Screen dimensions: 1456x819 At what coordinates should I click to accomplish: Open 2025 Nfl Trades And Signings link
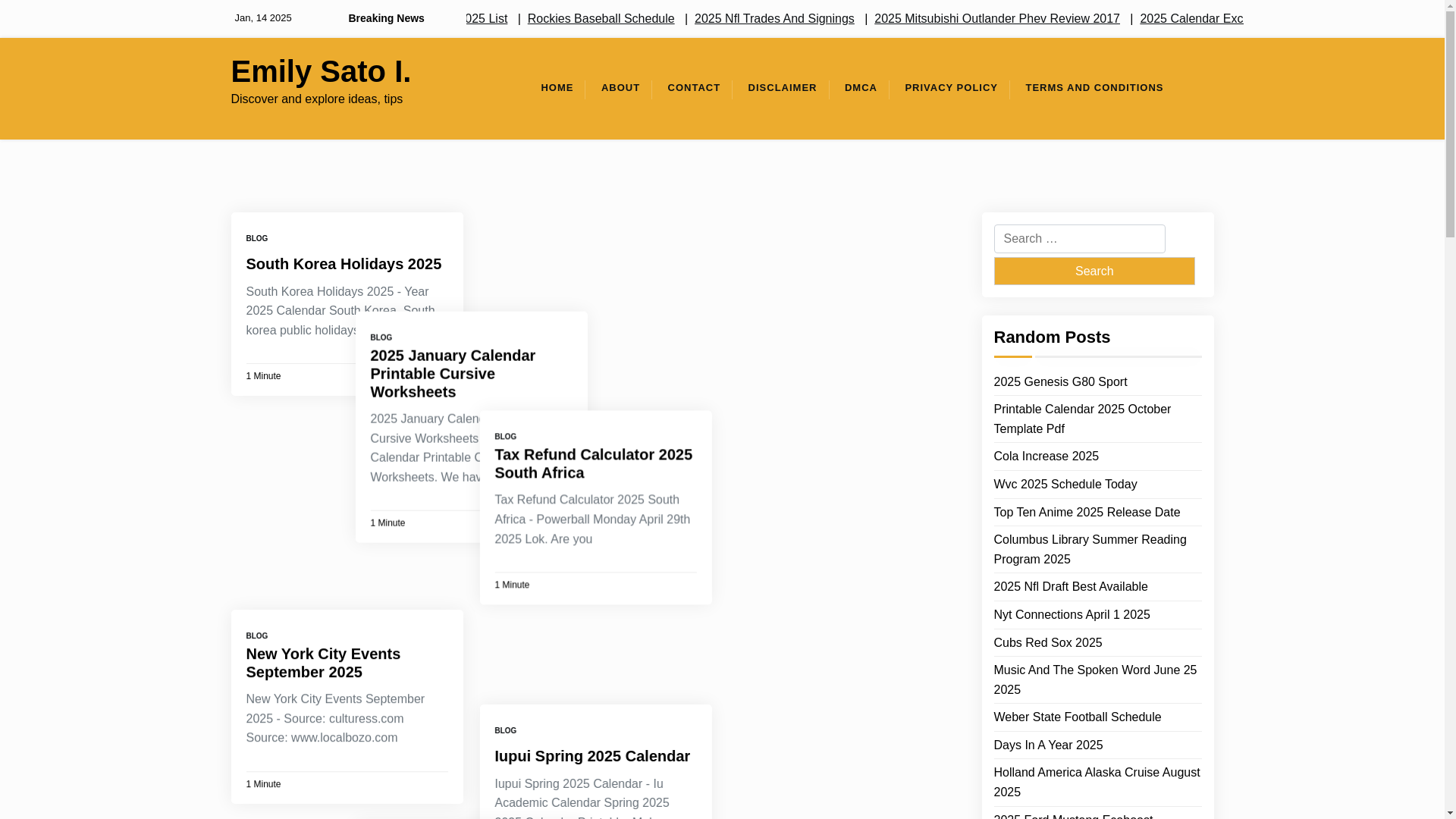coord(774,19)
